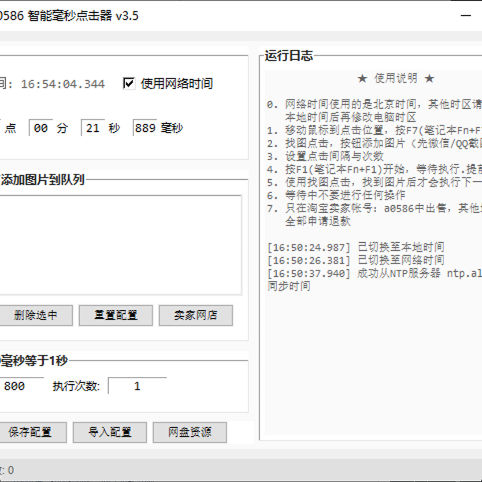Click the empty image queue list box
The width and height of the screenshot is (482, 482).
click(x=120, y=245)
